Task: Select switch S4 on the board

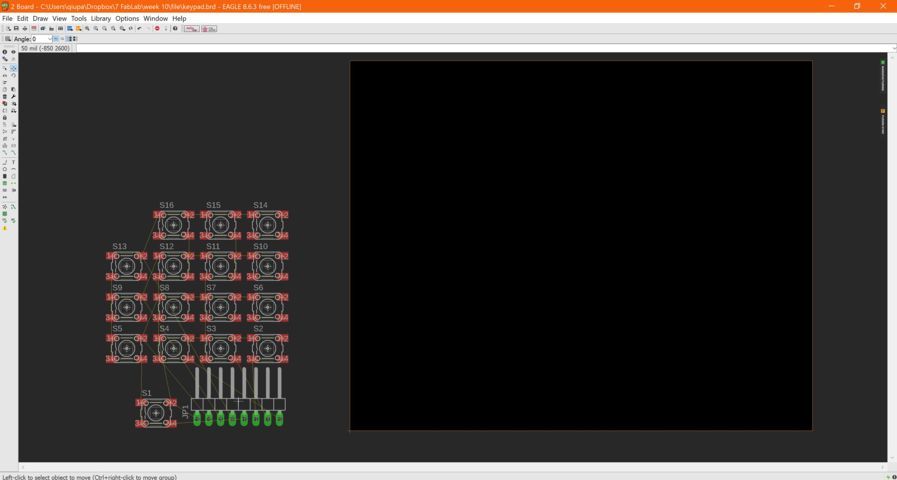Action: (x=173, y=348)
